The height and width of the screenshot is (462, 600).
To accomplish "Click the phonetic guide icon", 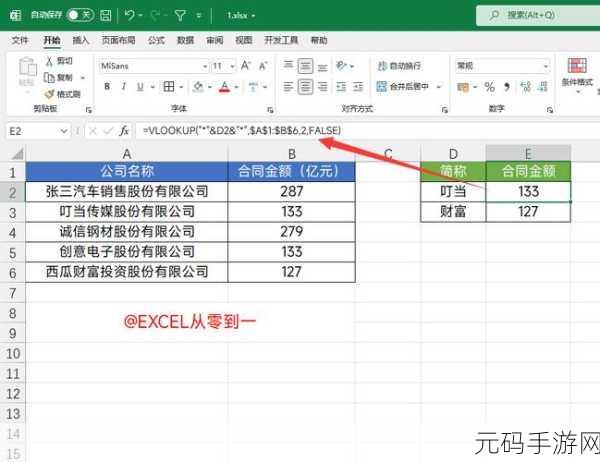I will point(253,87).
